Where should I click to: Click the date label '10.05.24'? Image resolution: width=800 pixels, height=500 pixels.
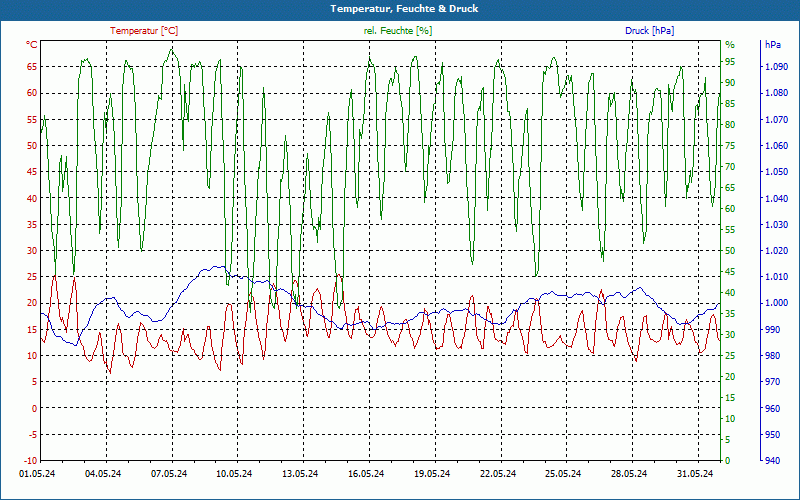pyautogui.click(x=234, y=474)
